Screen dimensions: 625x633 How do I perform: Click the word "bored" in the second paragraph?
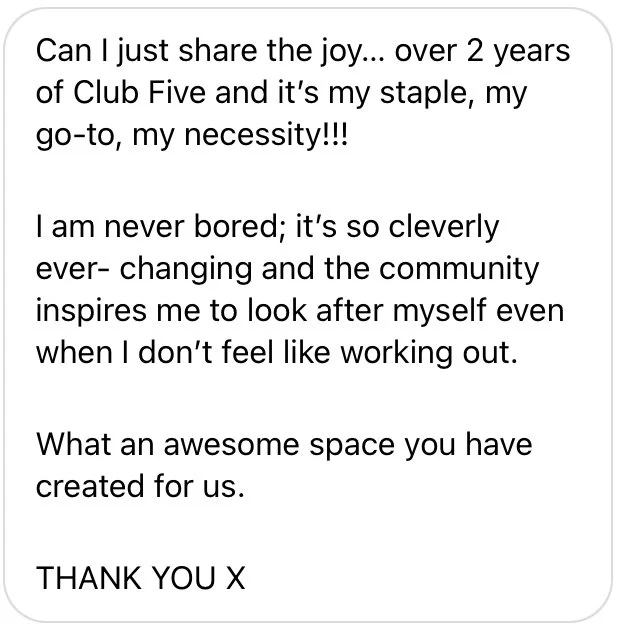tap(211, 226)
